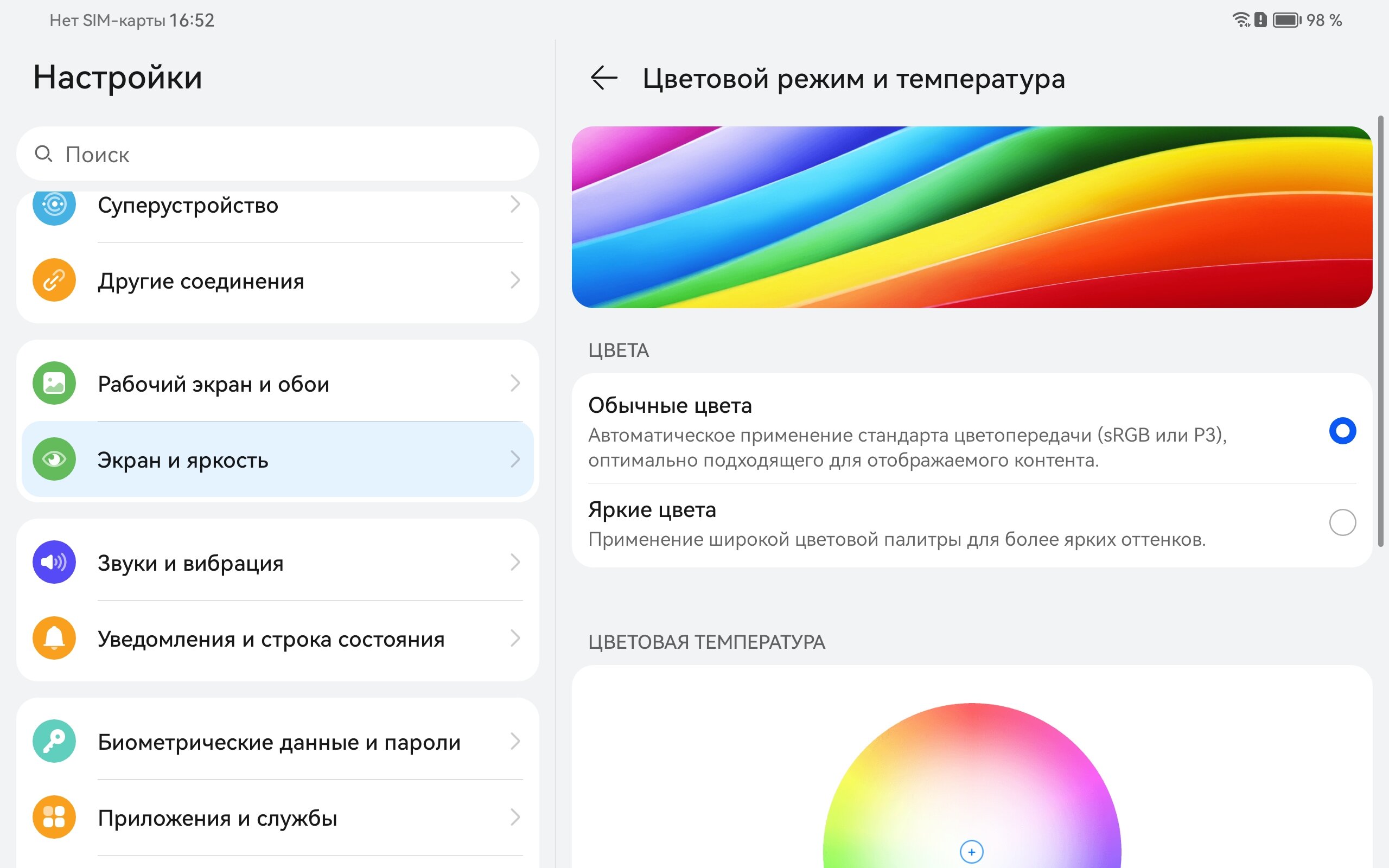Click the right panel scrollbar
This screenshot has height=868, width=1389.
coord(1380,331)
